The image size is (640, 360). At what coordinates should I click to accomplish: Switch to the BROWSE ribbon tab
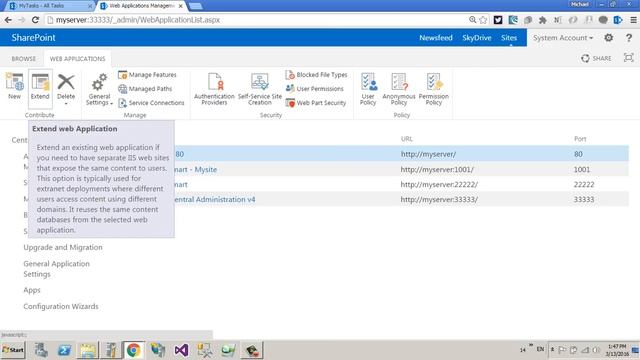24,59
